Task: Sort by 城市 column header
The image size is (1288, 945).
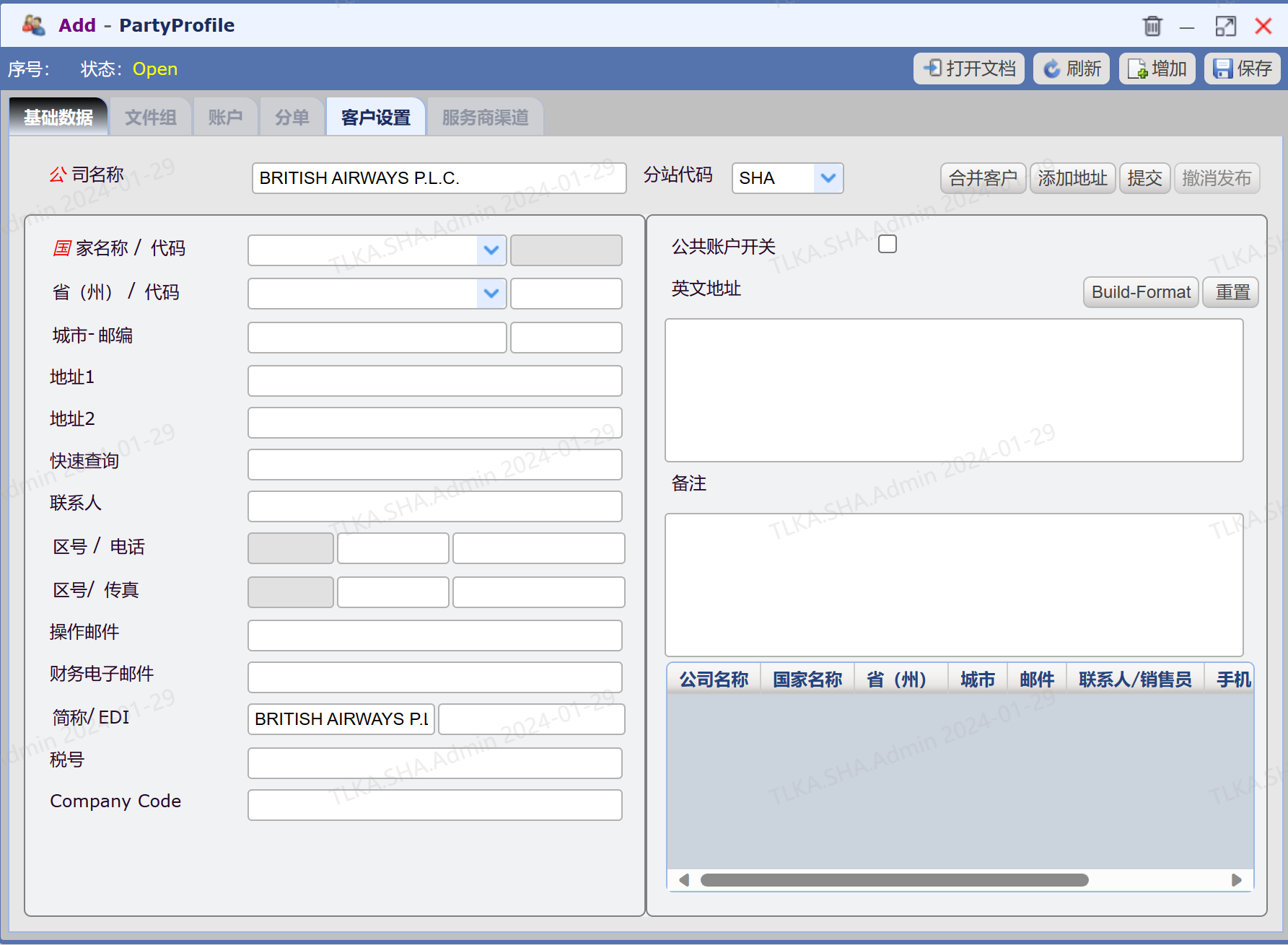Action: click(978, 680)
